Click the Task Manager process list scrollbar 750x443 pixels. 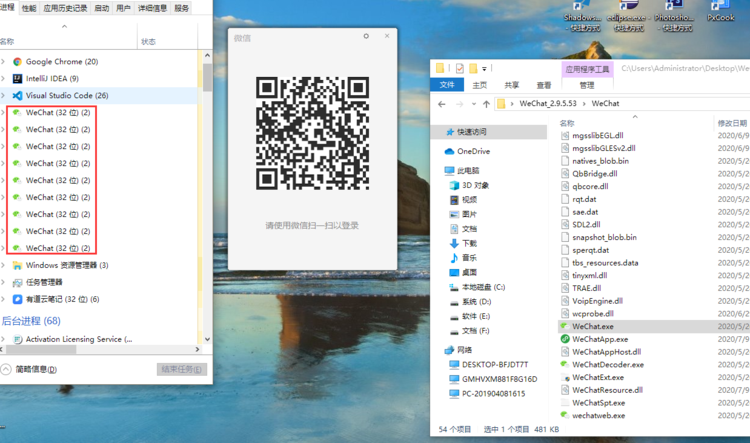pos(207,76)
